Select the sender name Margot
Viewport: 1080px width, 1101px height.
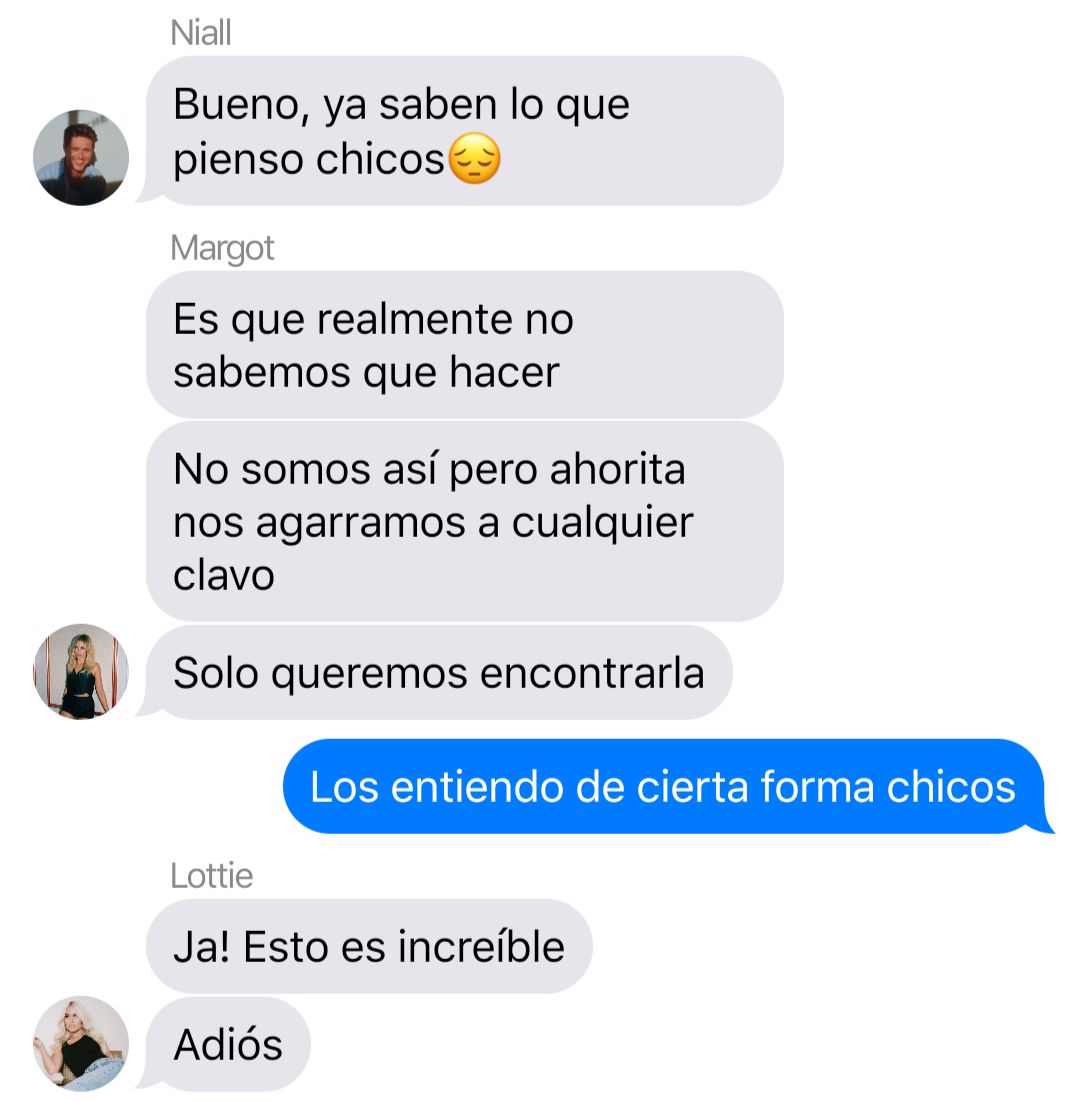point(222,248)
